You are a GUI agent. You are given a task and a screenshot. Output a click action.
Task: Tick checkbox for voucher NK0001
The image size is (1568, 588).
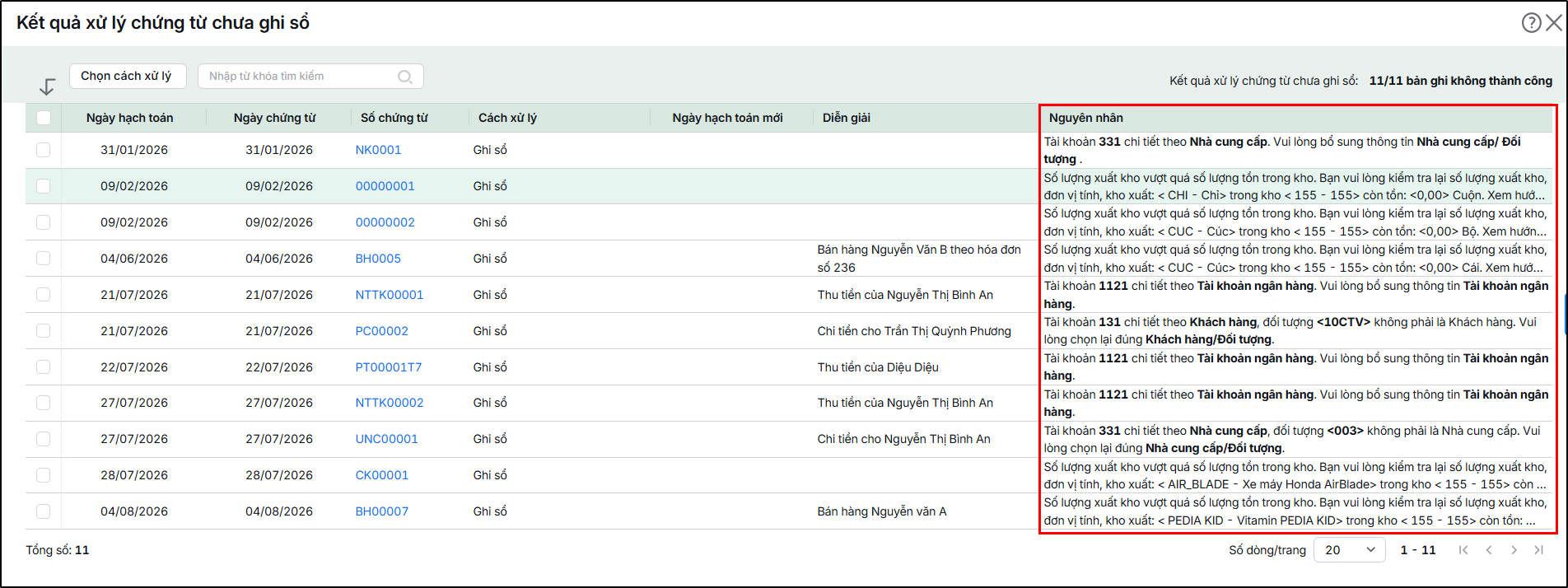pos(44,150)
